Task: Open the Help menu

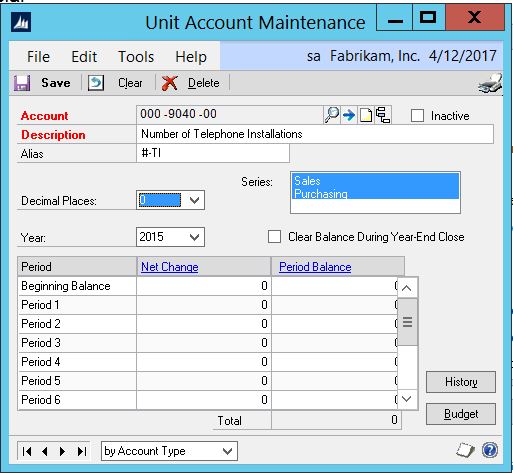Action: pyautogui.click(x=191, y=56)
